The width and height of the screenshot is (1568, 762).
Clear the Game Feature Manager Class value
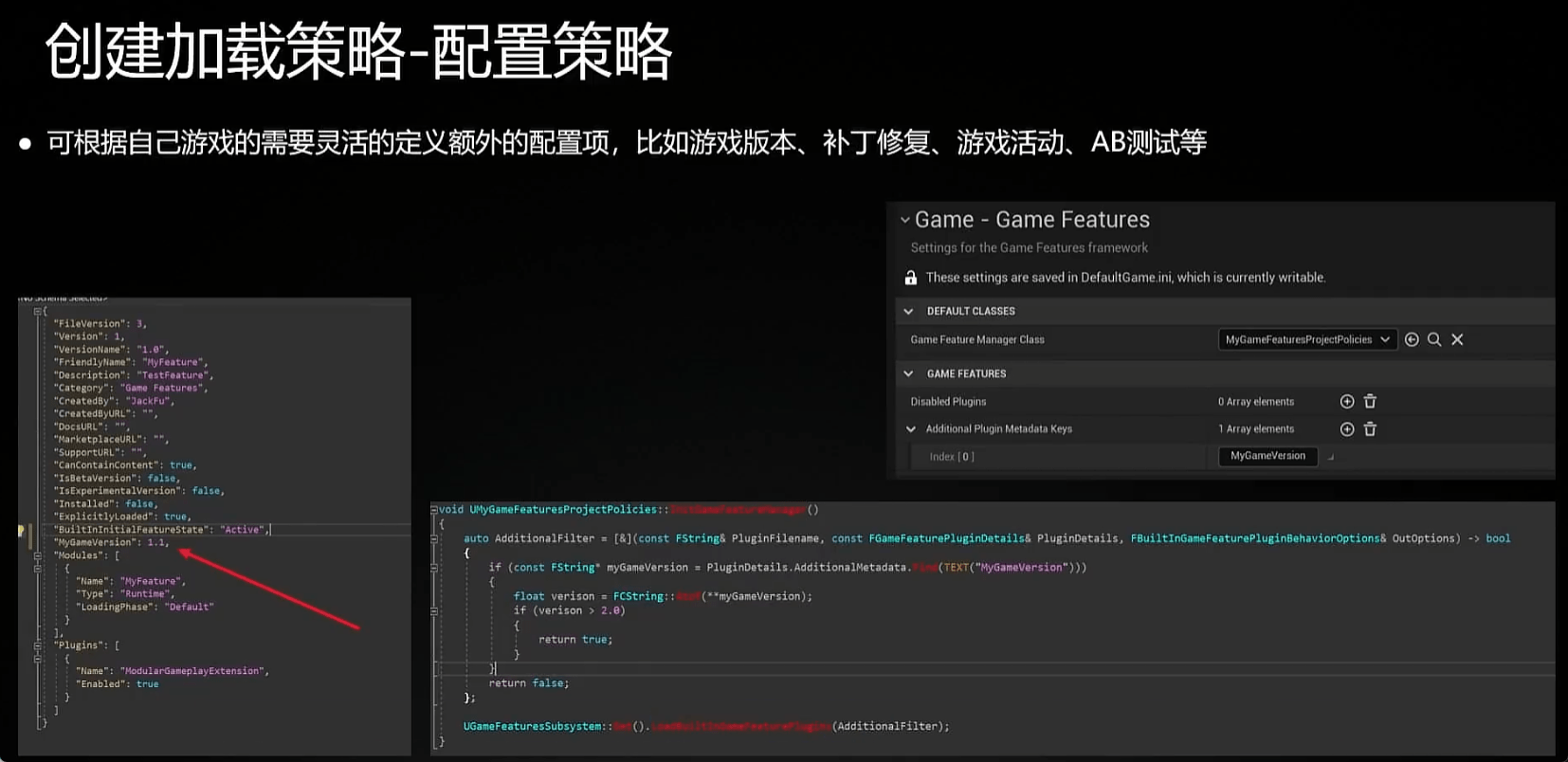1457,339
